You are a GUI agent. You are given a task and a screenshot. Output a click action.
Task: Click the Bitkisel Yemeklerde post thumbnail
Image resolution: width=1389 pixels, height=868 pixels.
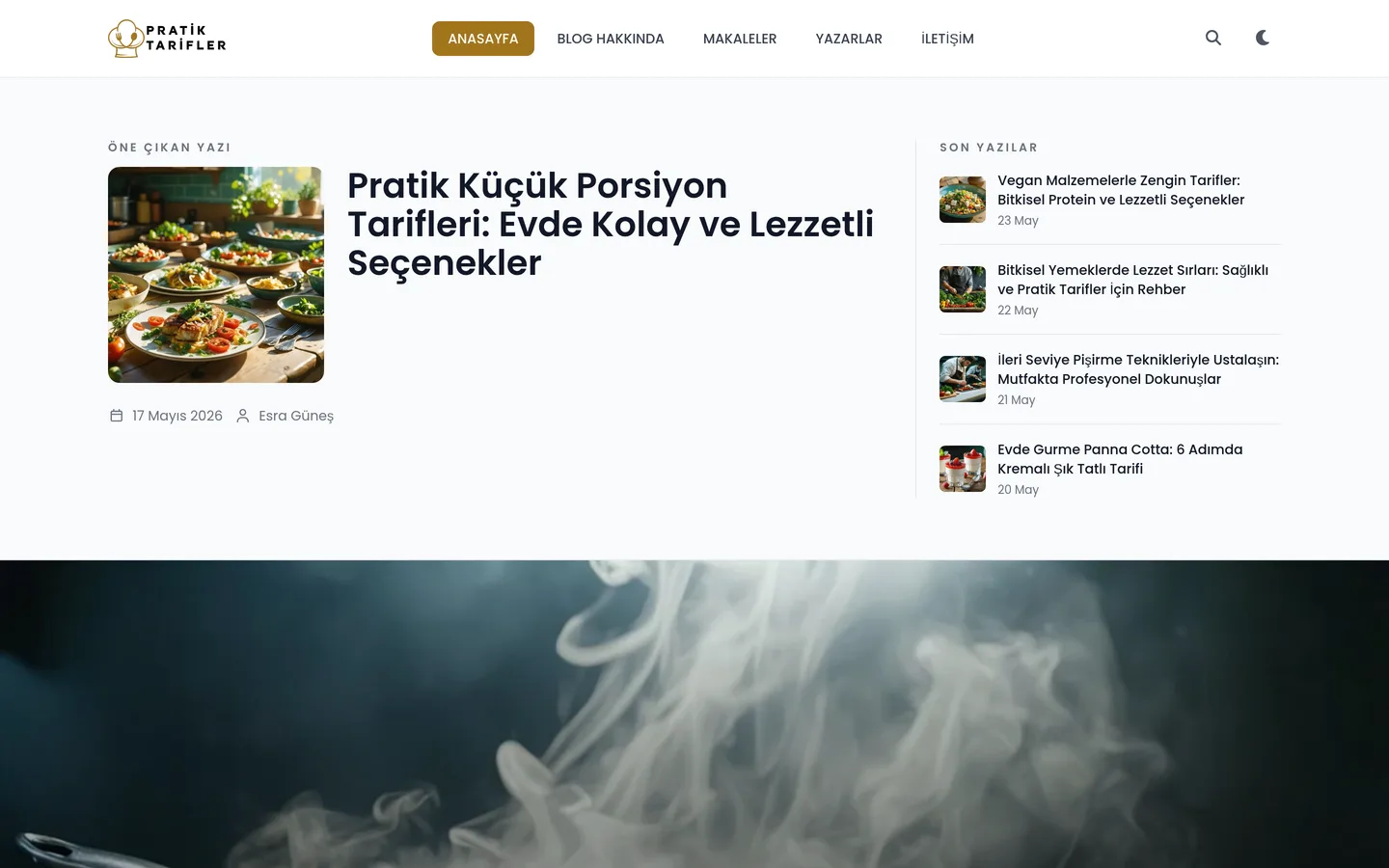pyautogui.click(x=963, y=289)
